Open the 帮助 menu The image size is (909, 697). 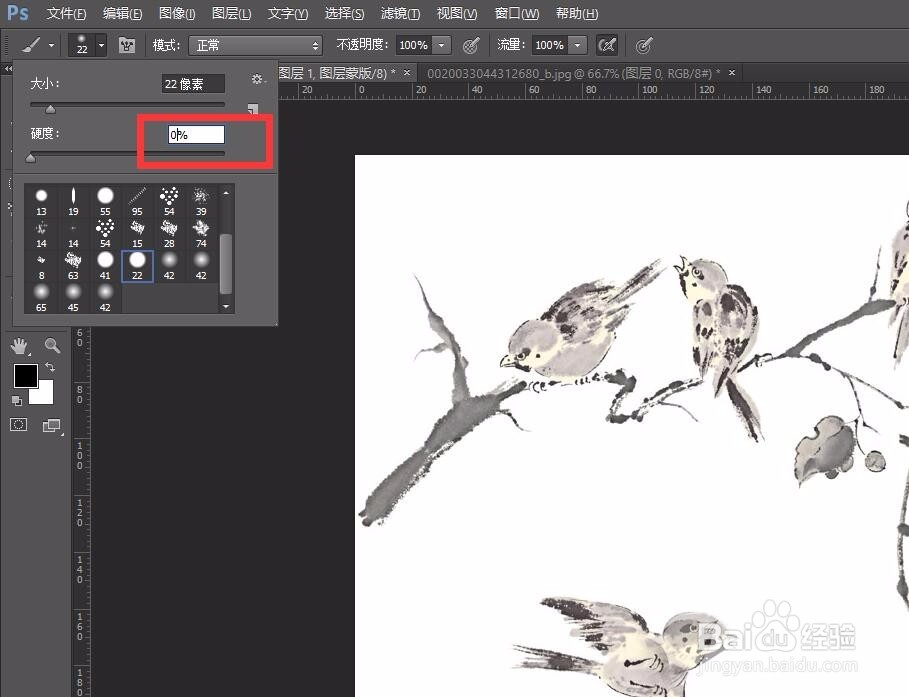577,13
